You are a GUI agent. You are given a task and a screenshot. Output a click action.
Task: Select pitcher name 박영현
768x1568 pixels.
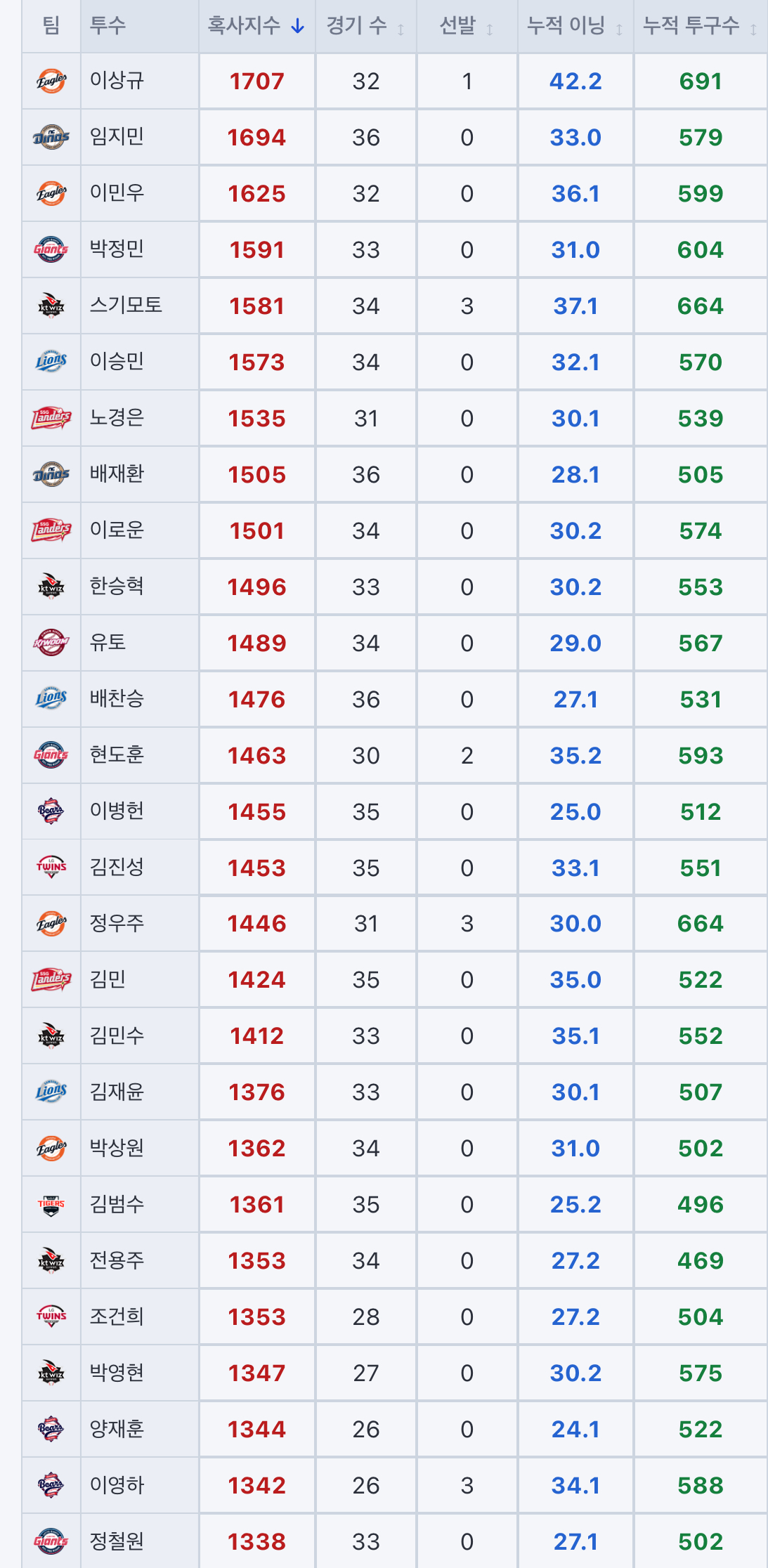(x=117, y=1372)
